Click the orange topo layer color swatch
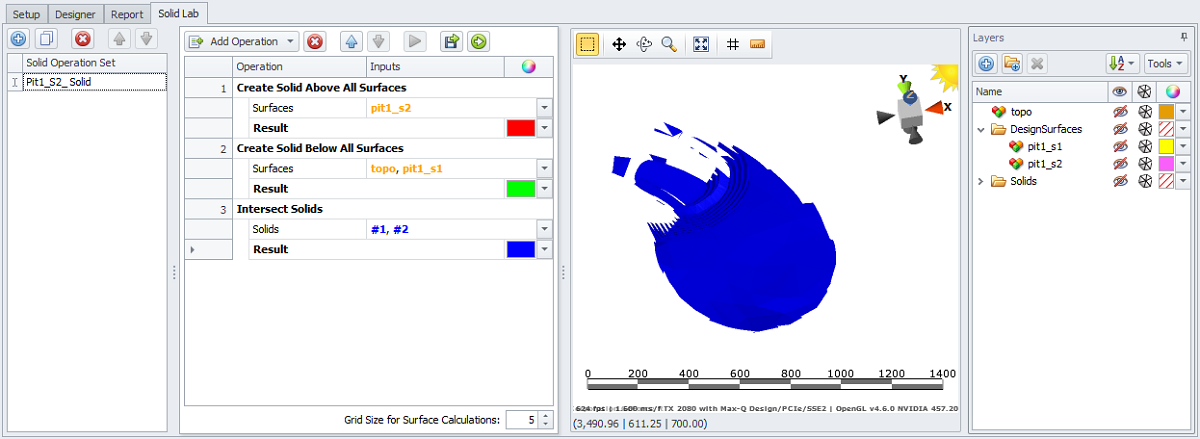The width and height of the screenshot is (1200, 439). (1166, 111)
